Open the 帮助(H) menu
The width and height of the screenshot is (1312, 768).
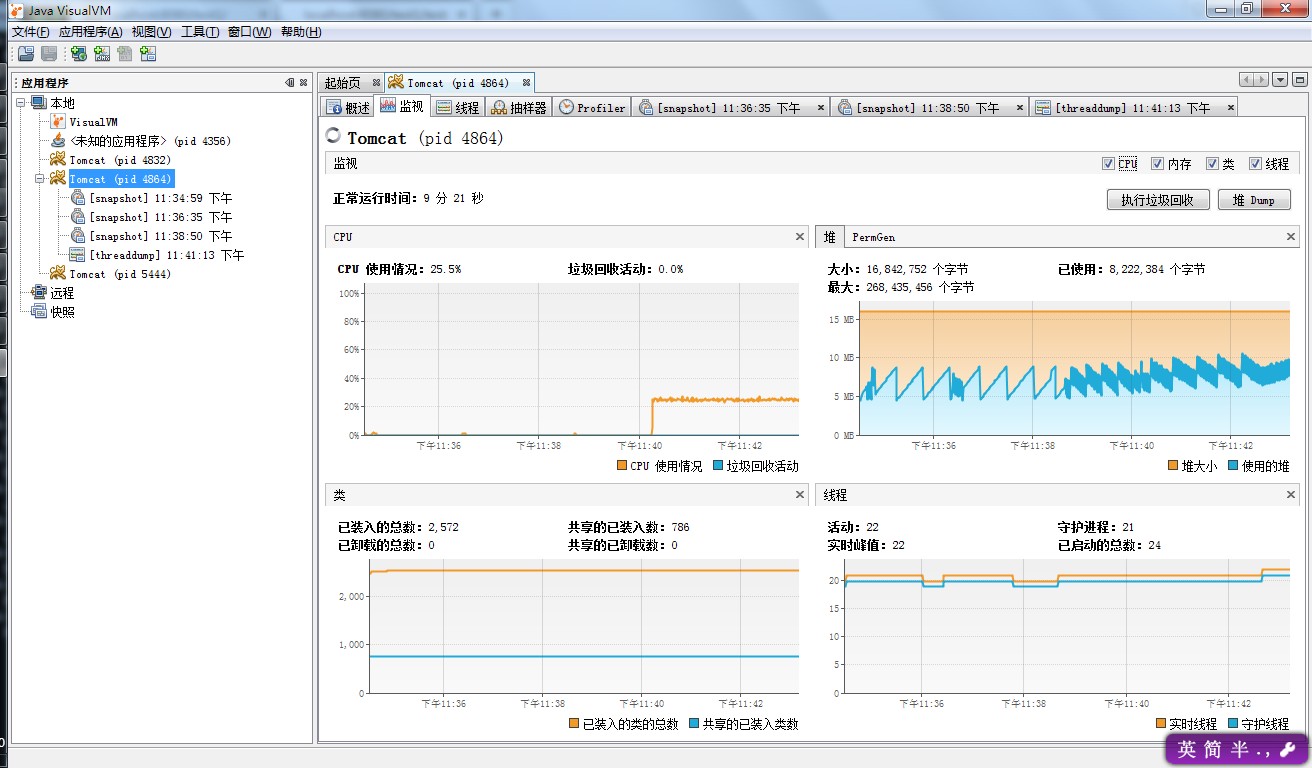[x=301, y=32]
